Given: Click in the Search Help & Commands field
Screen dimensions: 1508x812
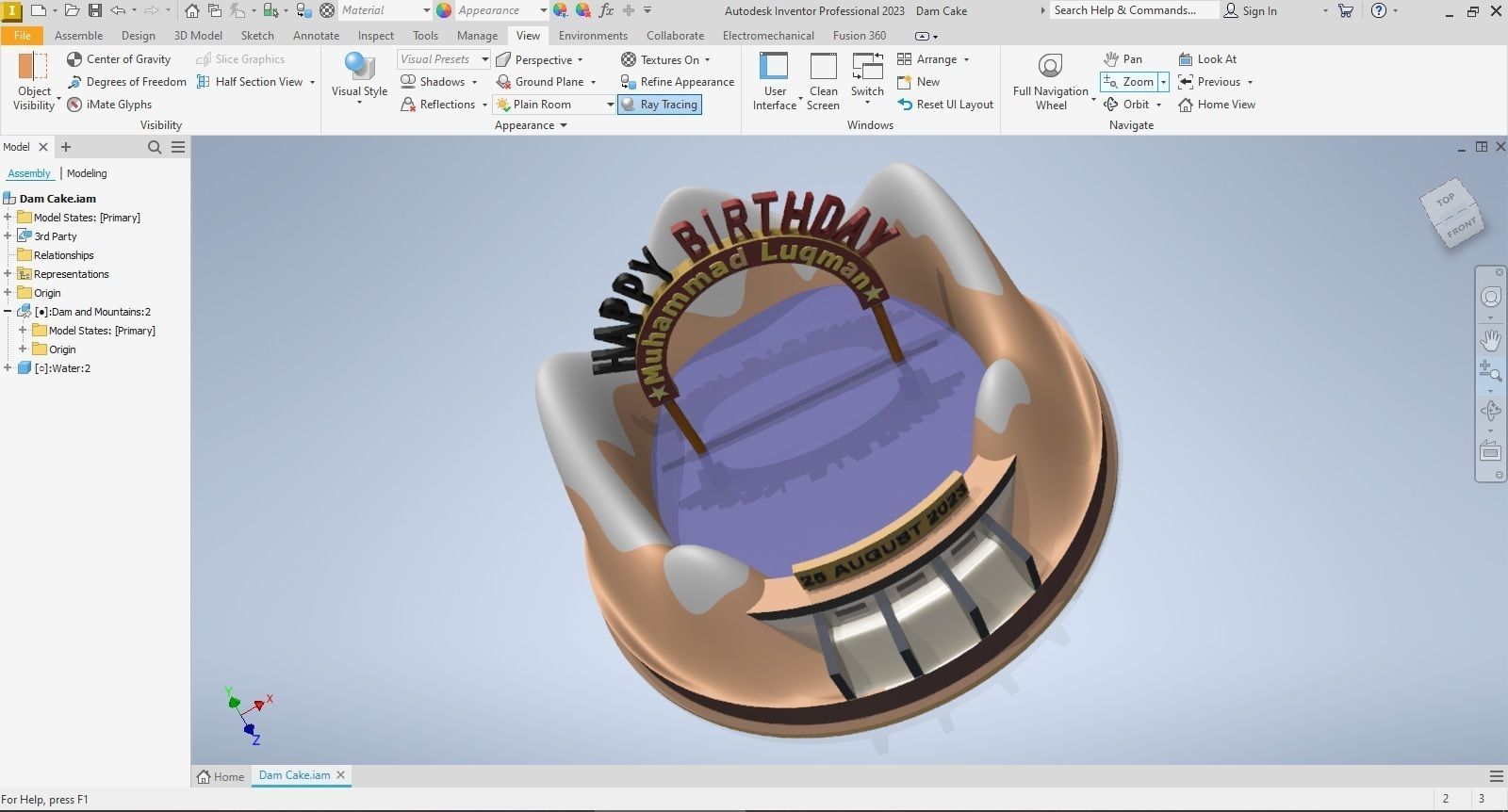Looking at the screenshot, I should click(1134, 10).
